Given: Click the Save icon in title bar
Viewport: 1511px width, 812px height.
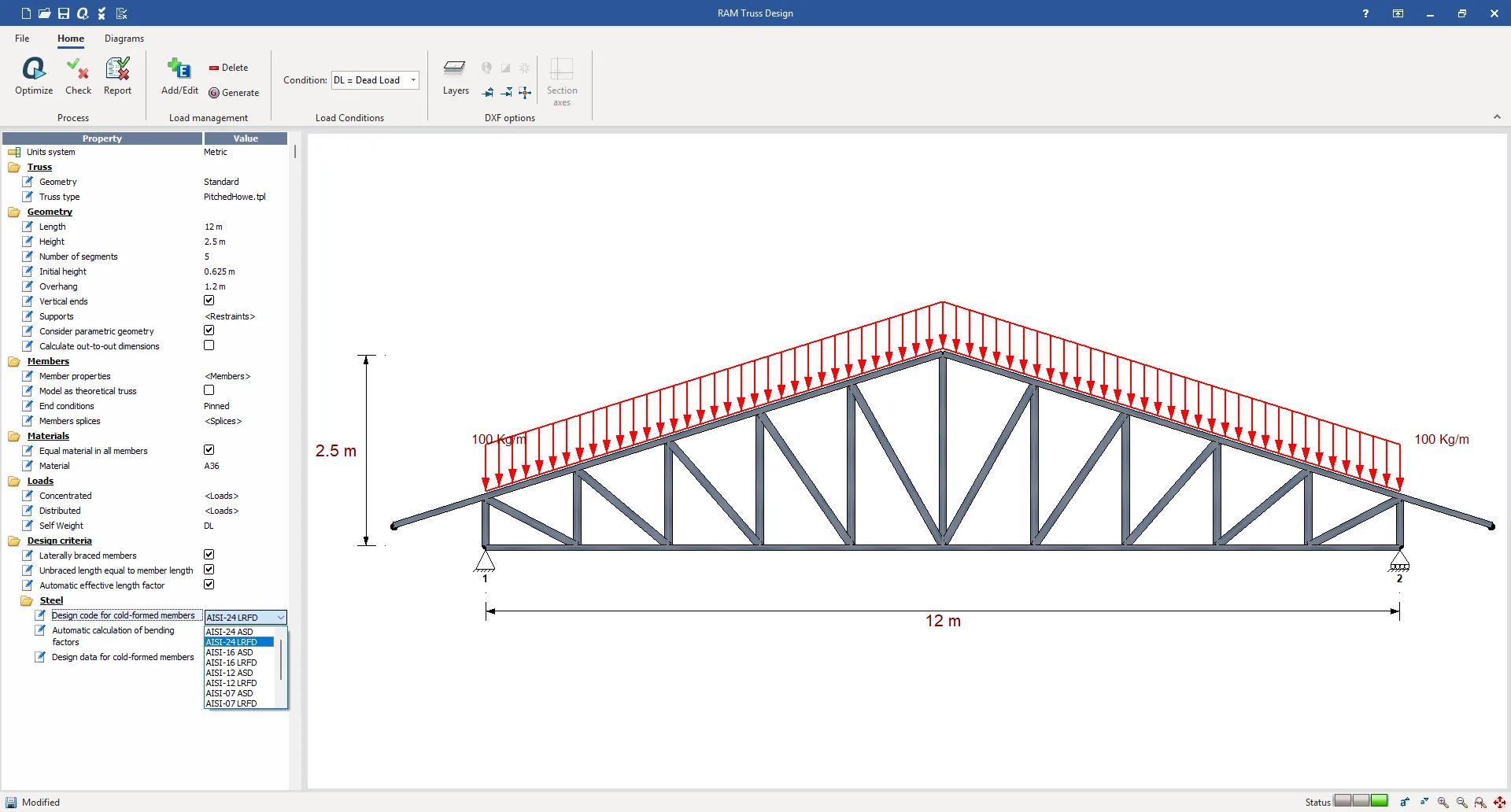Looking at the screenshot, I should [x=64, y=13].
